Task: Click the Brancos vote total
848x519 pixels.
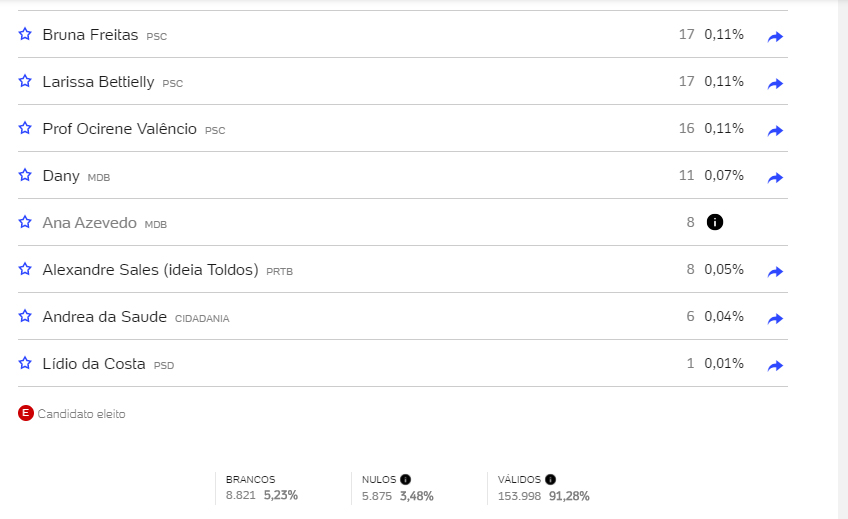Action: pyautogui.click(x=241, y=495)
